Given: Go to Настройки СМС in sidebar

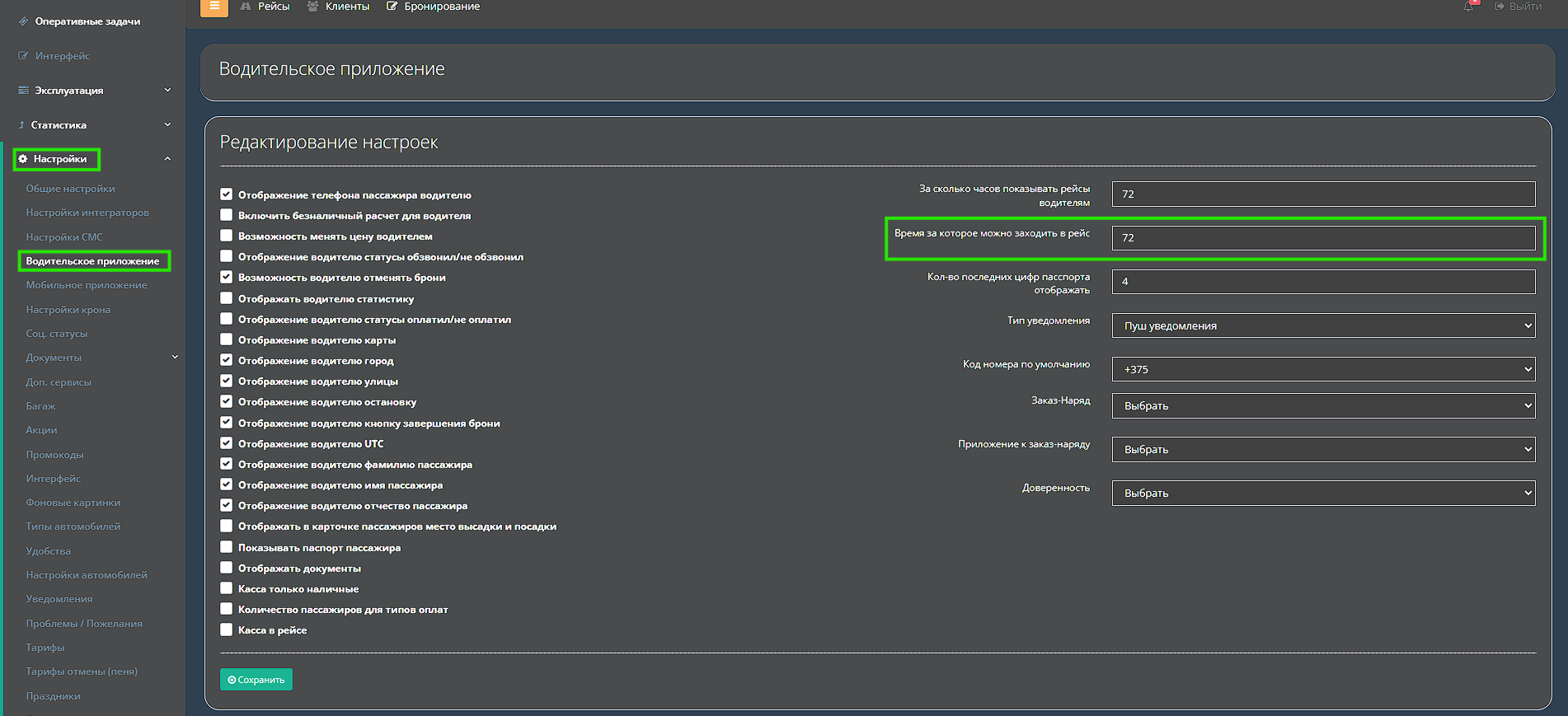Looking at the screenshot, I should [x=64, y=237].
